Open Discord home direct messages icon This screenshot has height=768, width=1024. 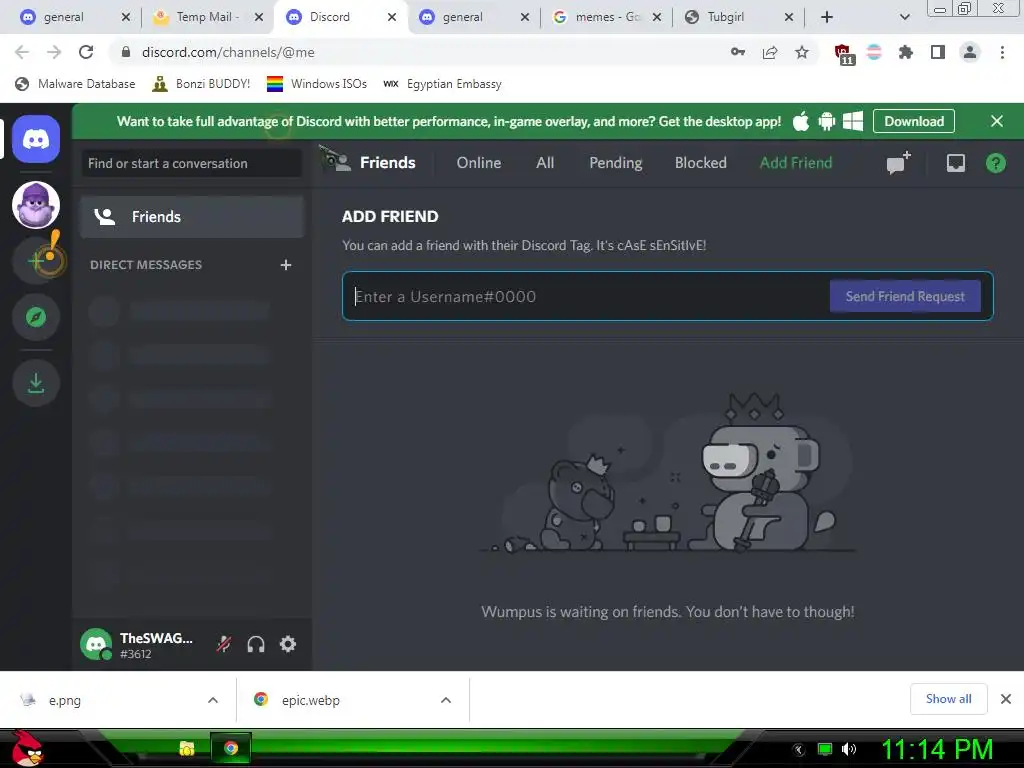(x=36, y=139)
